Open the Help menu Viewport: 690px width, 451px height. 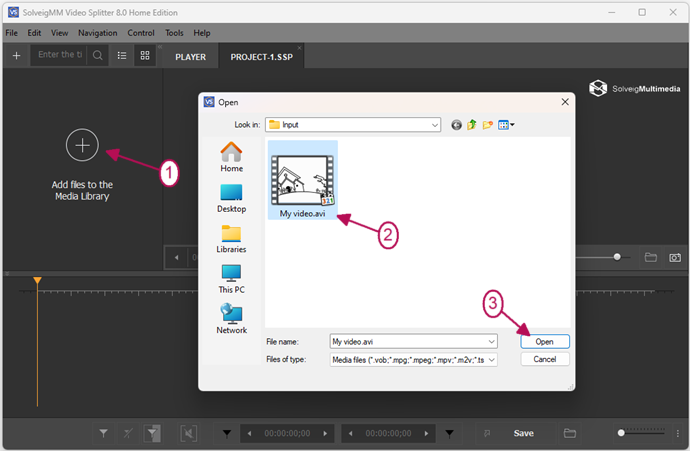pos(202,33)
